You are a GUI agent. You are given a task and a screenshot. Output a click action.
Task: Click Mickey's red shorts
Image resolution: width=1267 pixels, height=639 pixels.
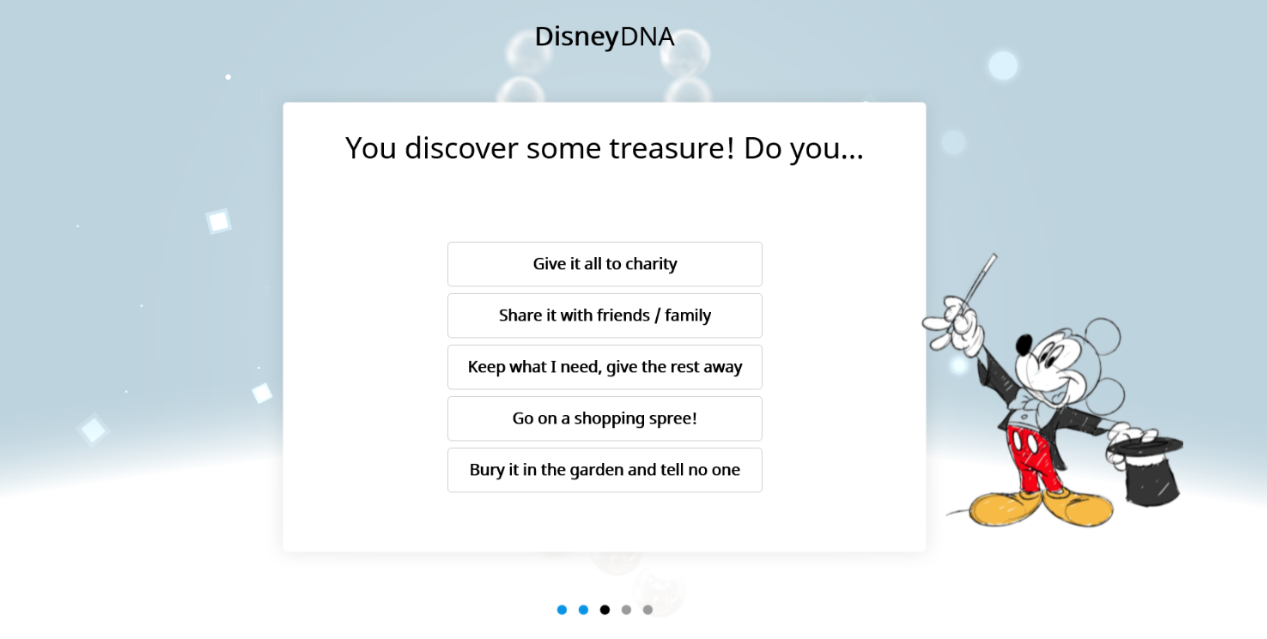[x=1035, y=453]
